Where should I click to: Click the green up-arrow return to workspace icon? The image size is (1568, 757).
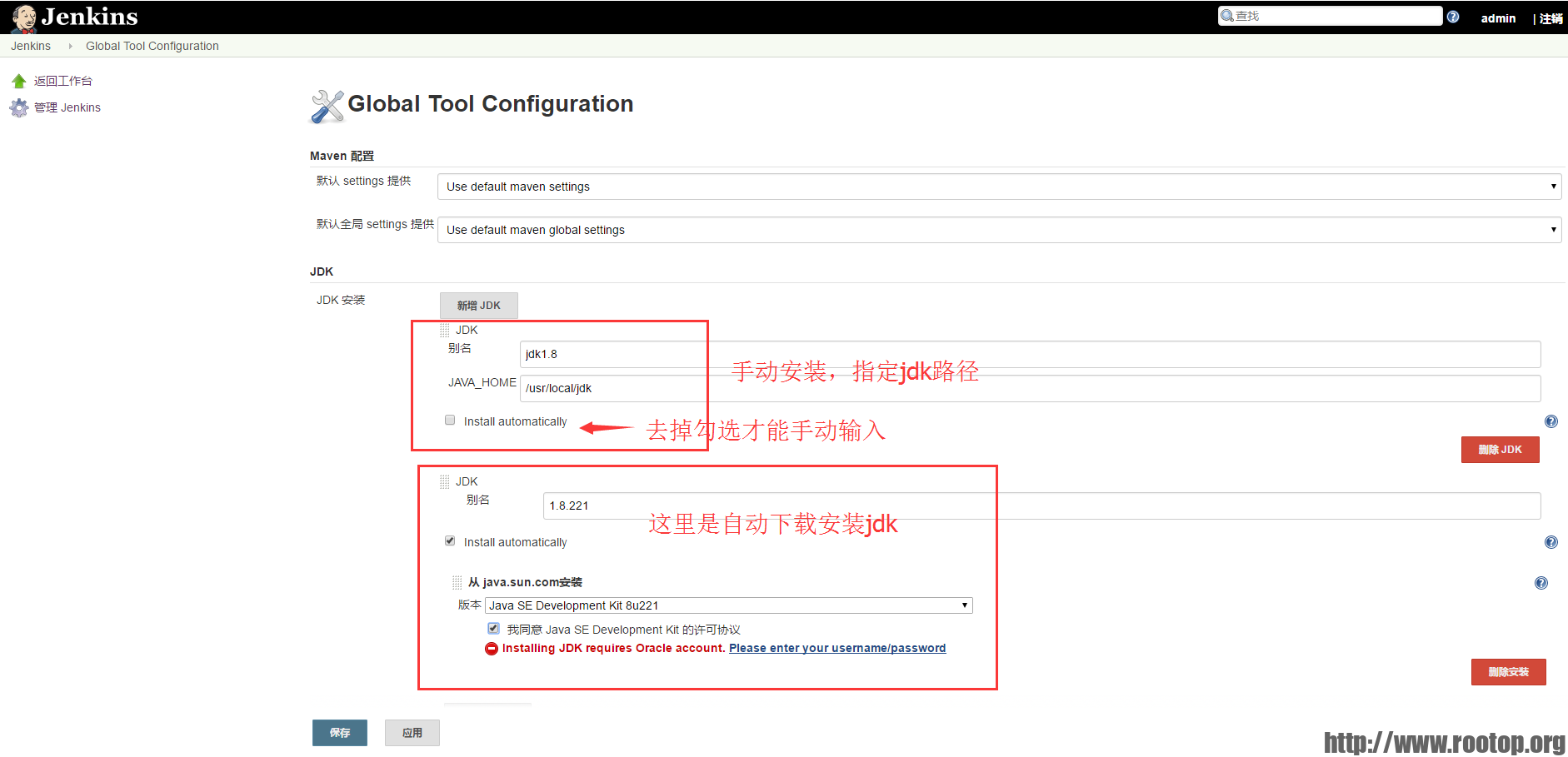[19, 81]
